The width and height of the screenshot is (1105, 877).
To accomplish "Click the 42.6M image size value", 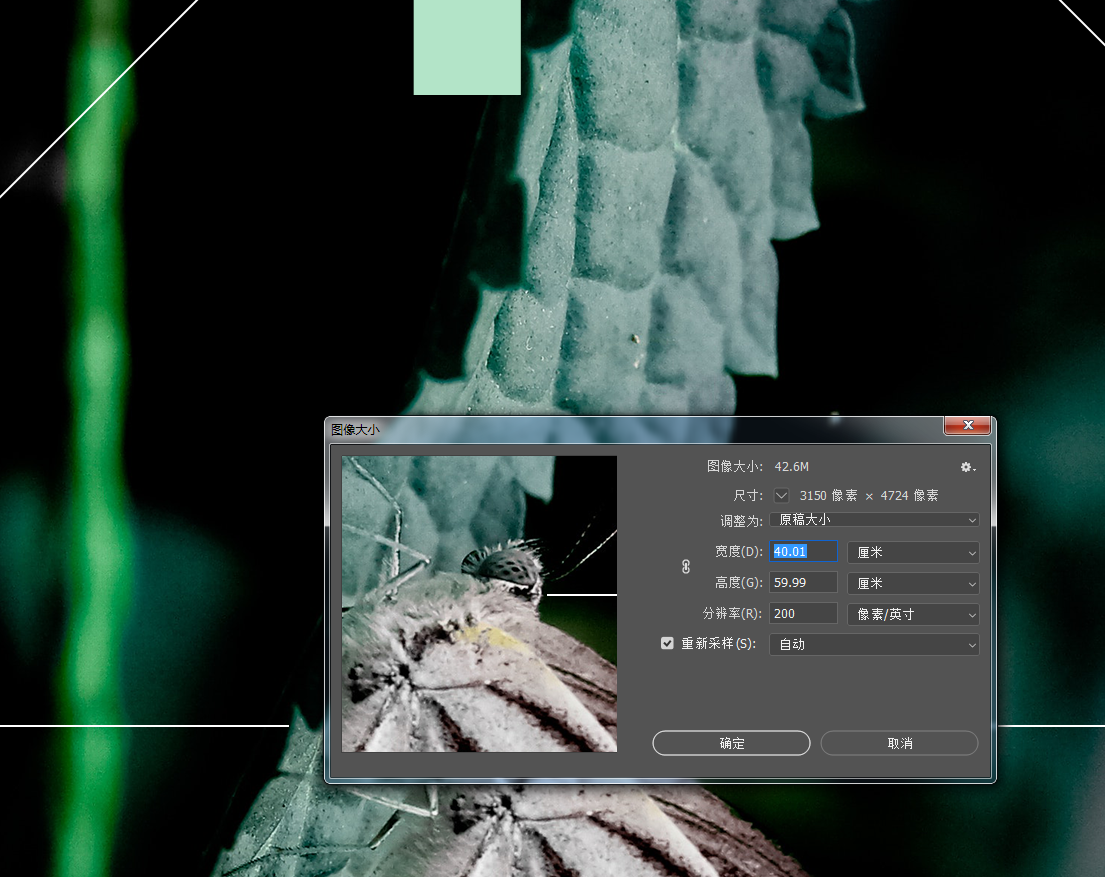I will [x=791, y=467].
